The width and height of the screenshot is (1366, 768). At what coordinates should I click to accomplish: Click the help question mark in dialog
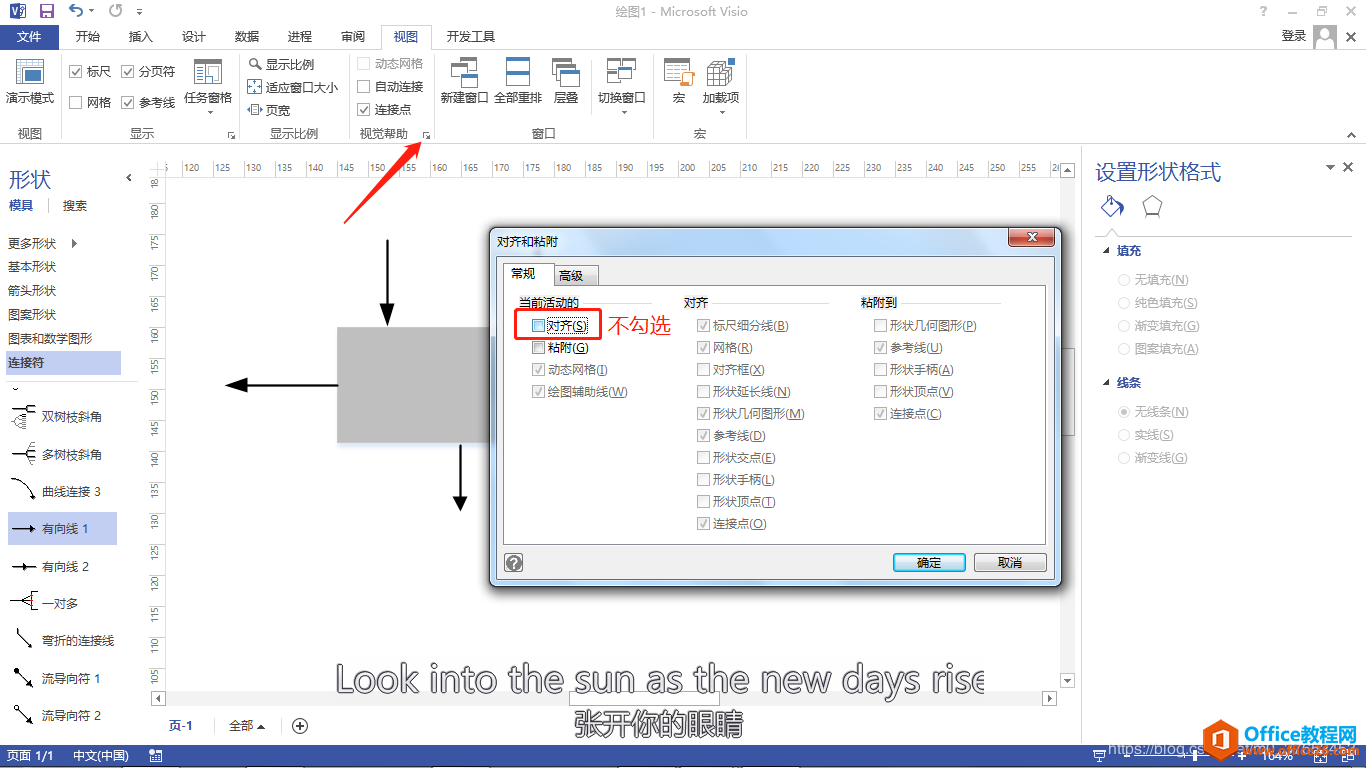513,562
